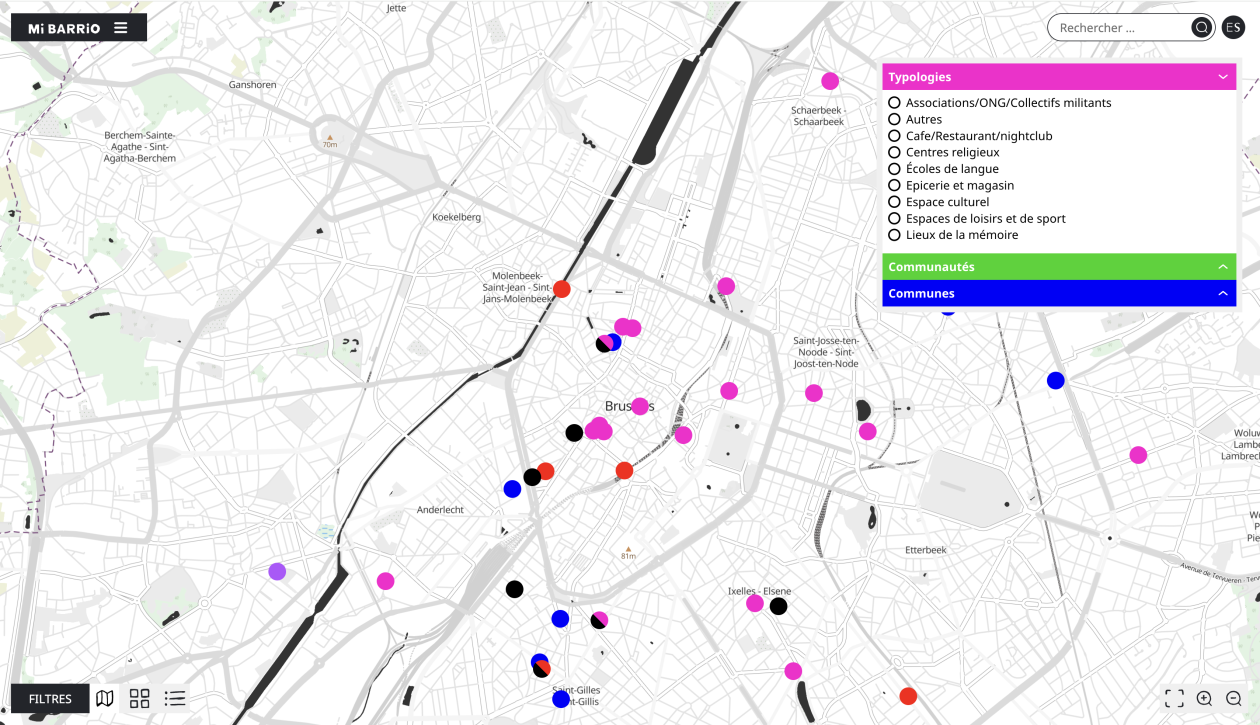Open the FILTRES button
Viewport: 1260px width, 725px height.
click(50, 699)
